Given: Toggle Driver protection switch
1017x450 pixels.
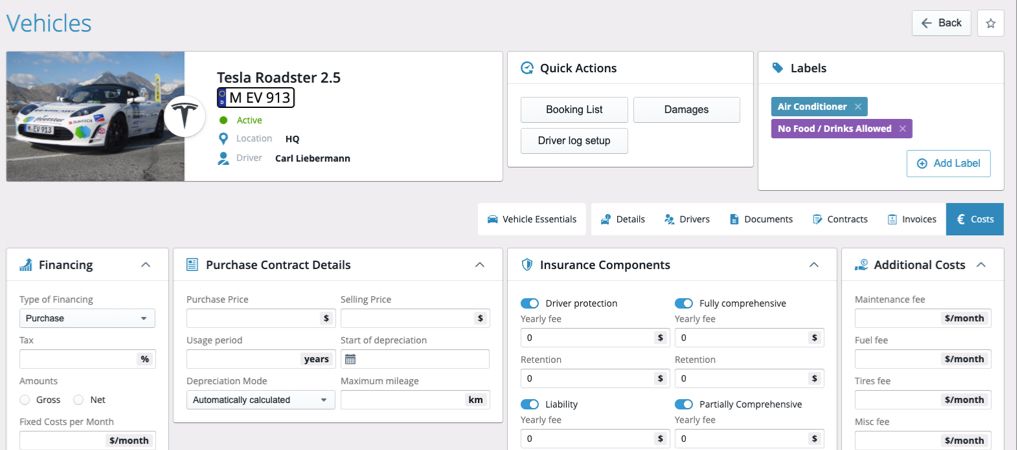Looking at the screenshot, I should 530,303.
